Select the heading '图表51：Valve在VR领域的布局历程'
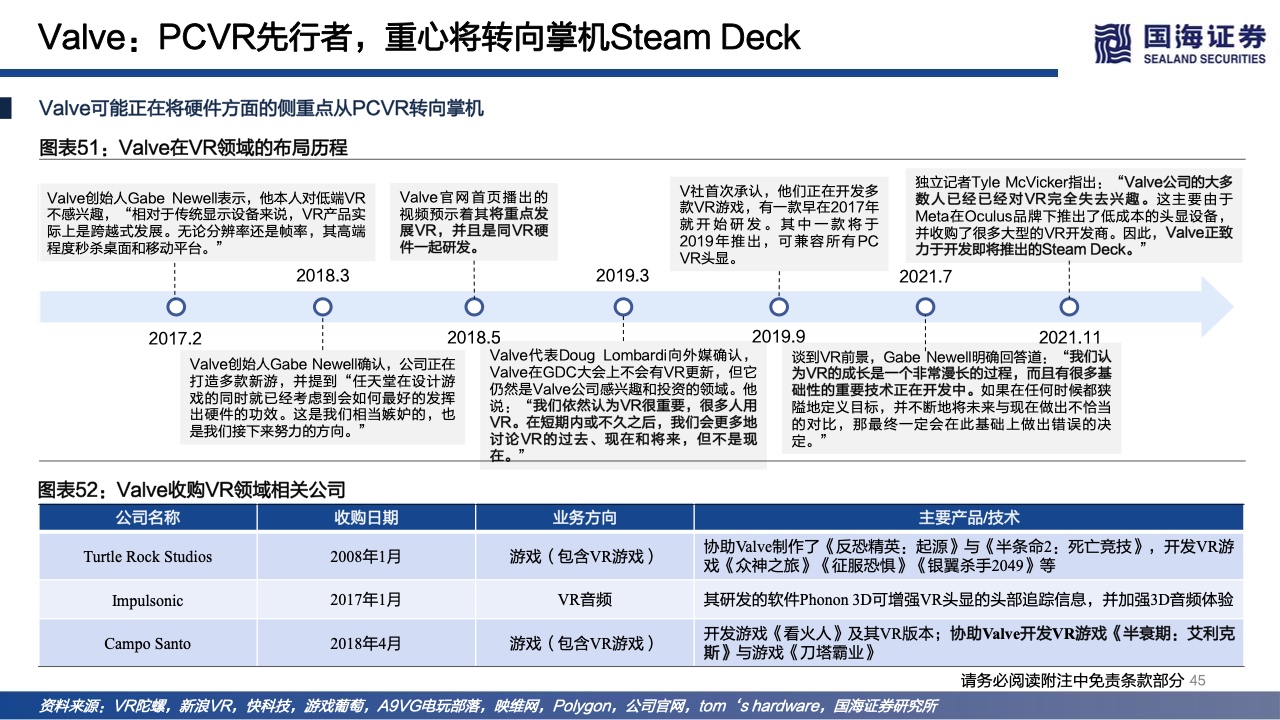1280x720 pixels. pos(193,148)
